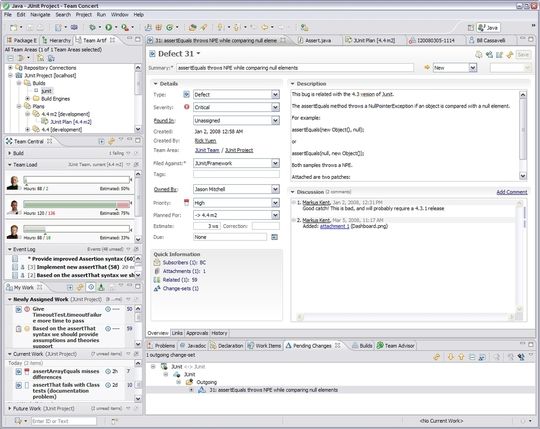Switch to the Work Items tab
Screen dimensions: 540x429
(264, 346)
